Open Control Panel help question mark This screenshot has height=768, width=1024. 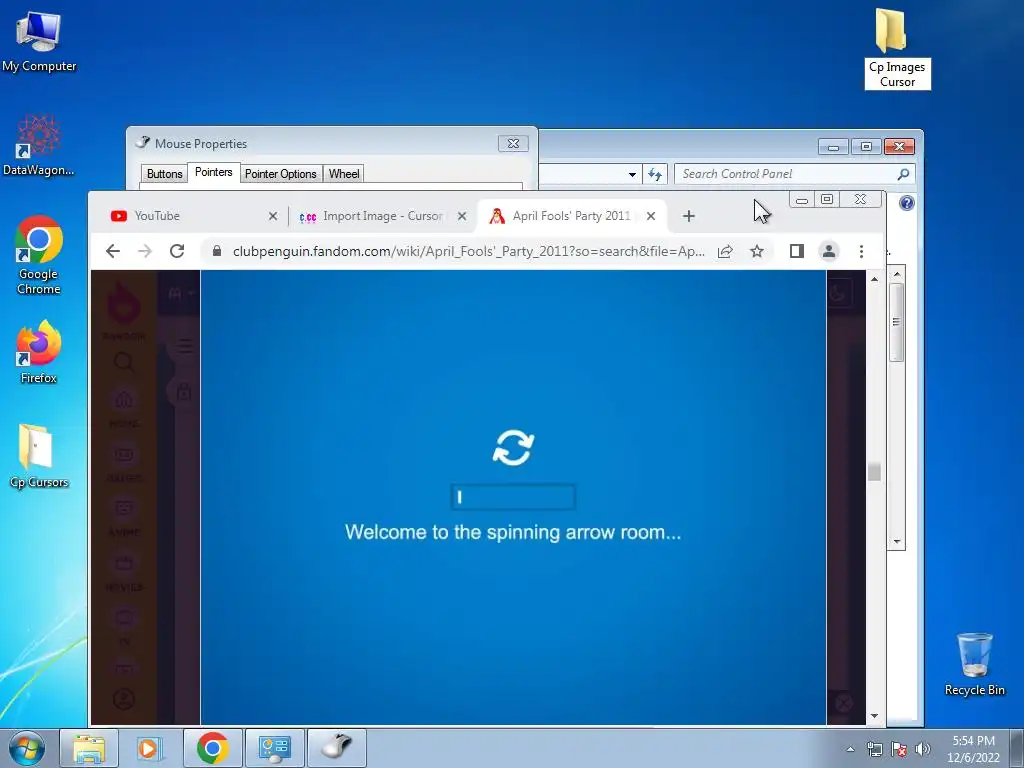[906, 203]
